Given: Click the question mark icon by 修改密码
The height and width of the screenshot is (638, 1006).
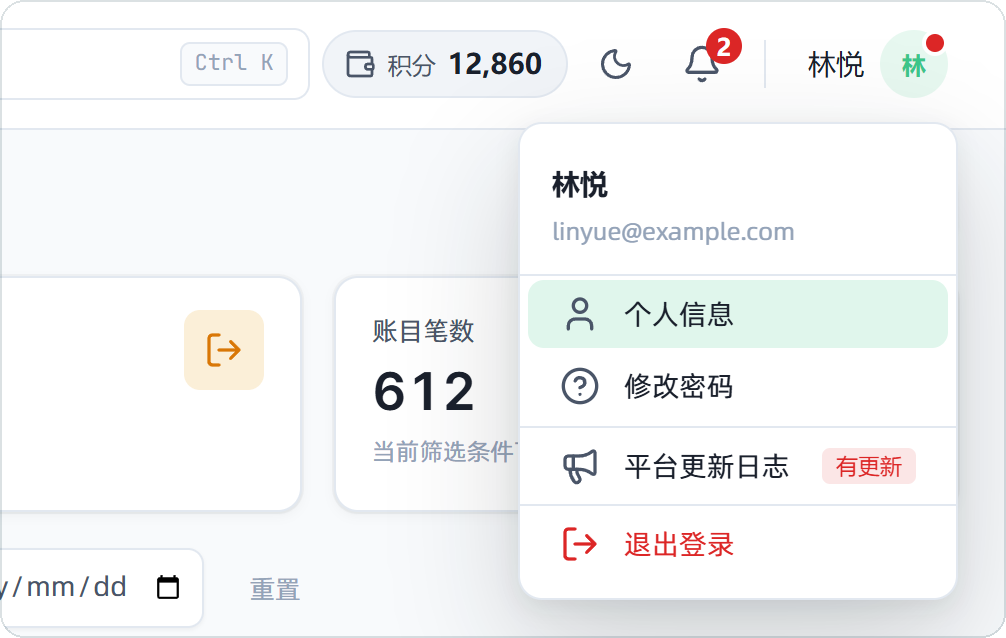Looking at the screenshot, I should (580, 386).
